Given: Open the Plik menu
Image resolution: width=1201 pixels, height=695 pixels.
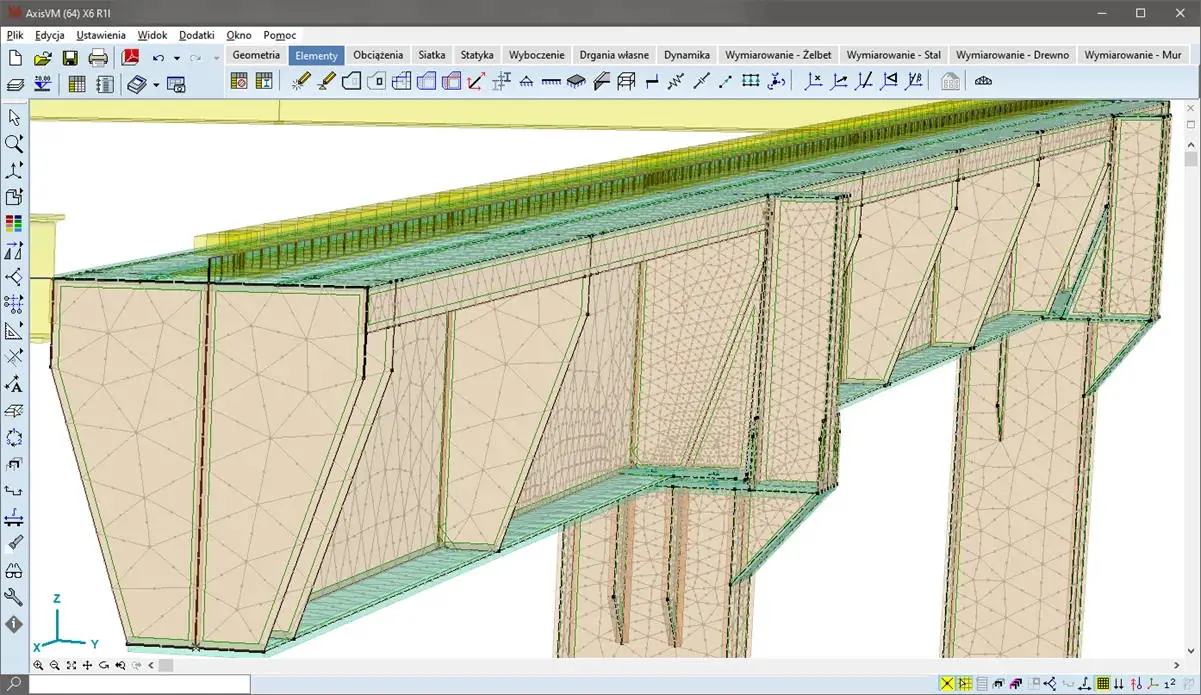Looking at the screenshot, I should [x=14, y=35].
